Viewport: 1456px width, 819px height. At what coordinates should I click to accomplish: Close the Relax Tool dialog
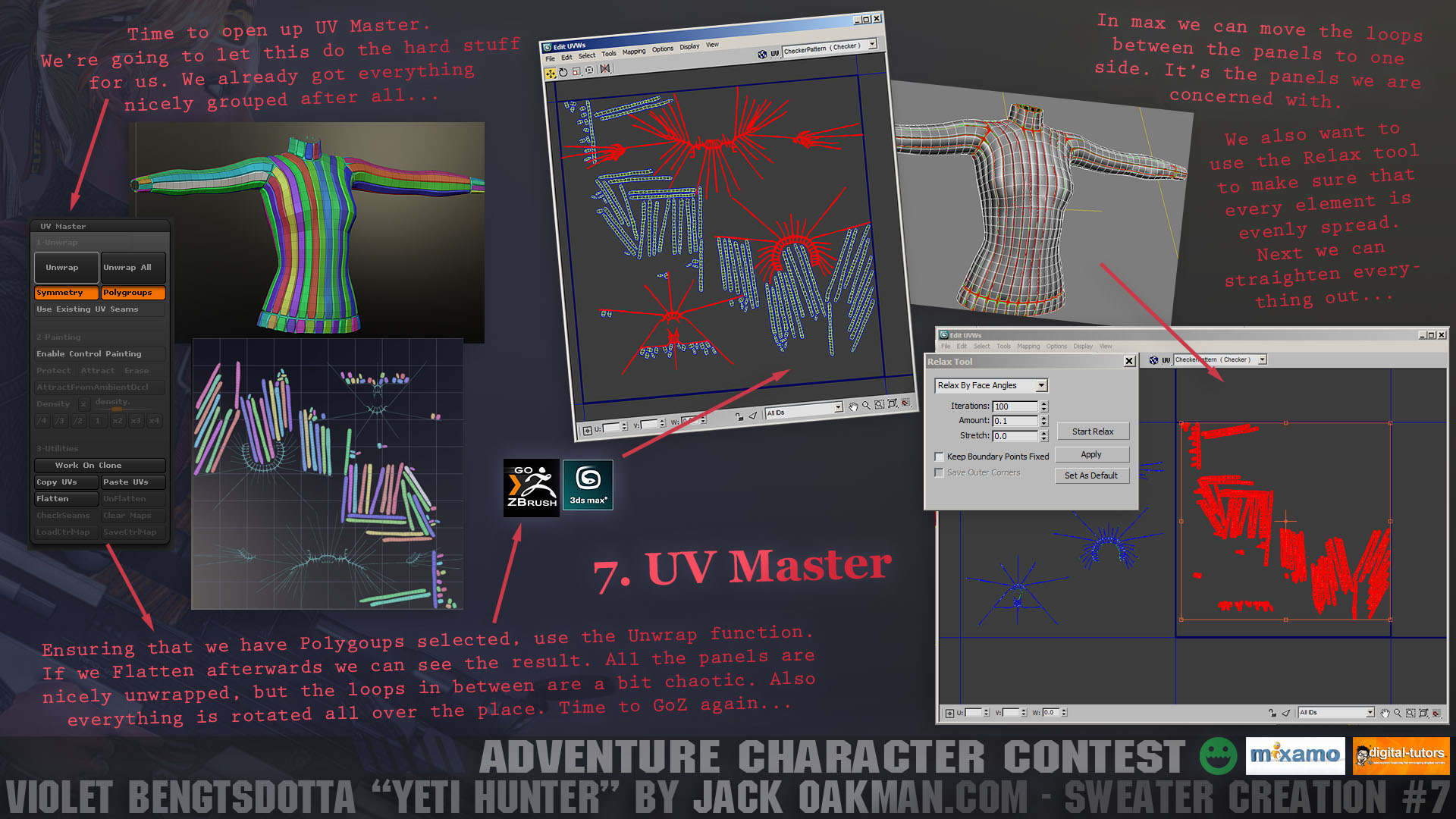(x=1129, y=361)
